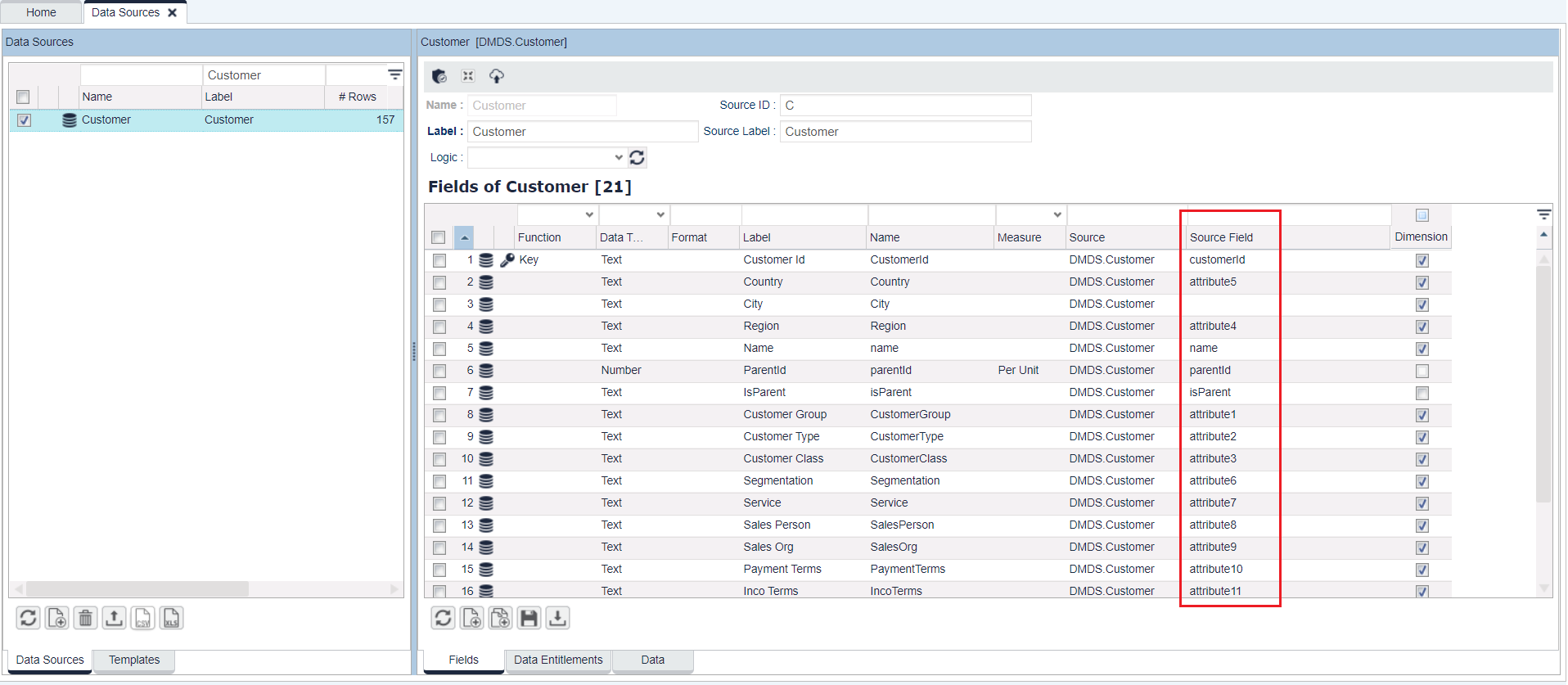Sort by the Source Field column header
The image size is (1568, 685).
tap(1221, 237)
